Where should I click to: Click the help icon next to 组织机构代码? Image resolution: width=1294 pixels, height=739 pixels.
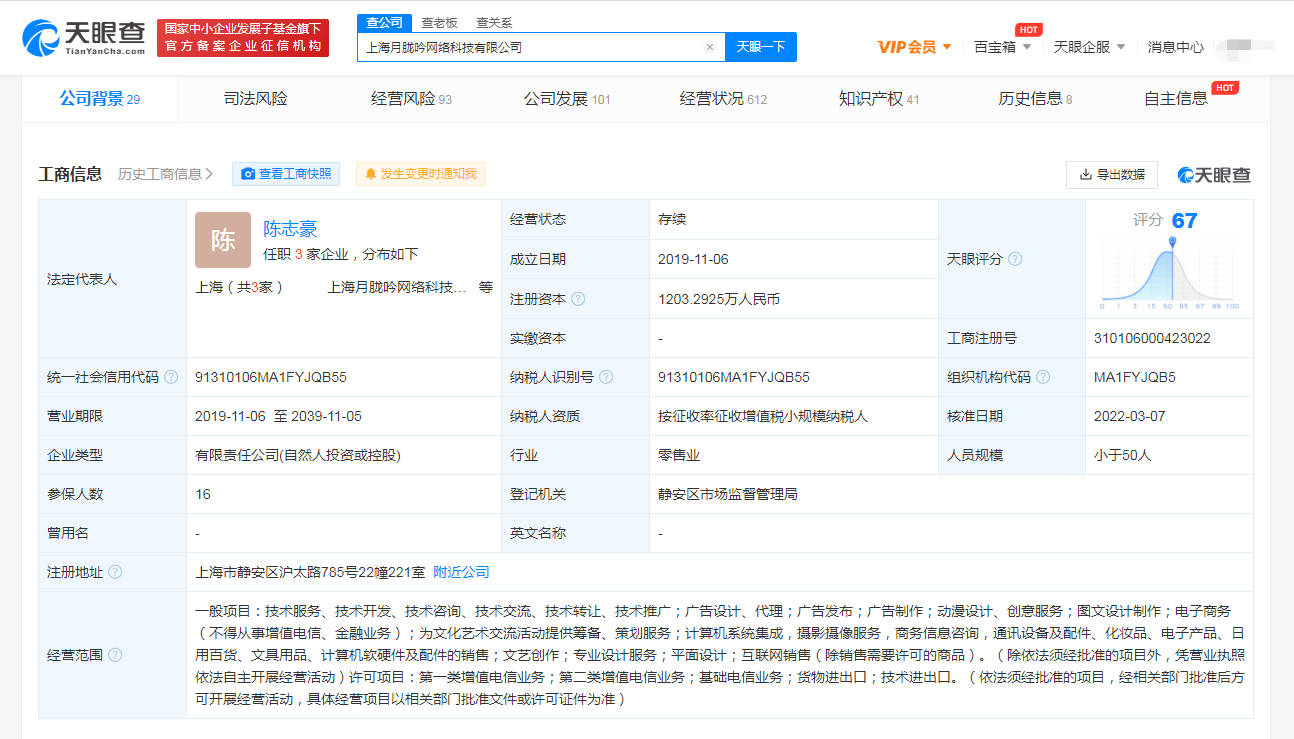1043,377
